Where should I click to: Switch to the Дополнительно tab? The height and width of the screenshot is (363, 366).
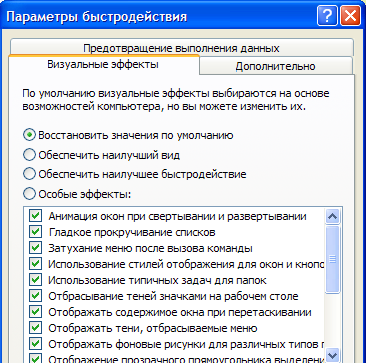tap(275, 66)
